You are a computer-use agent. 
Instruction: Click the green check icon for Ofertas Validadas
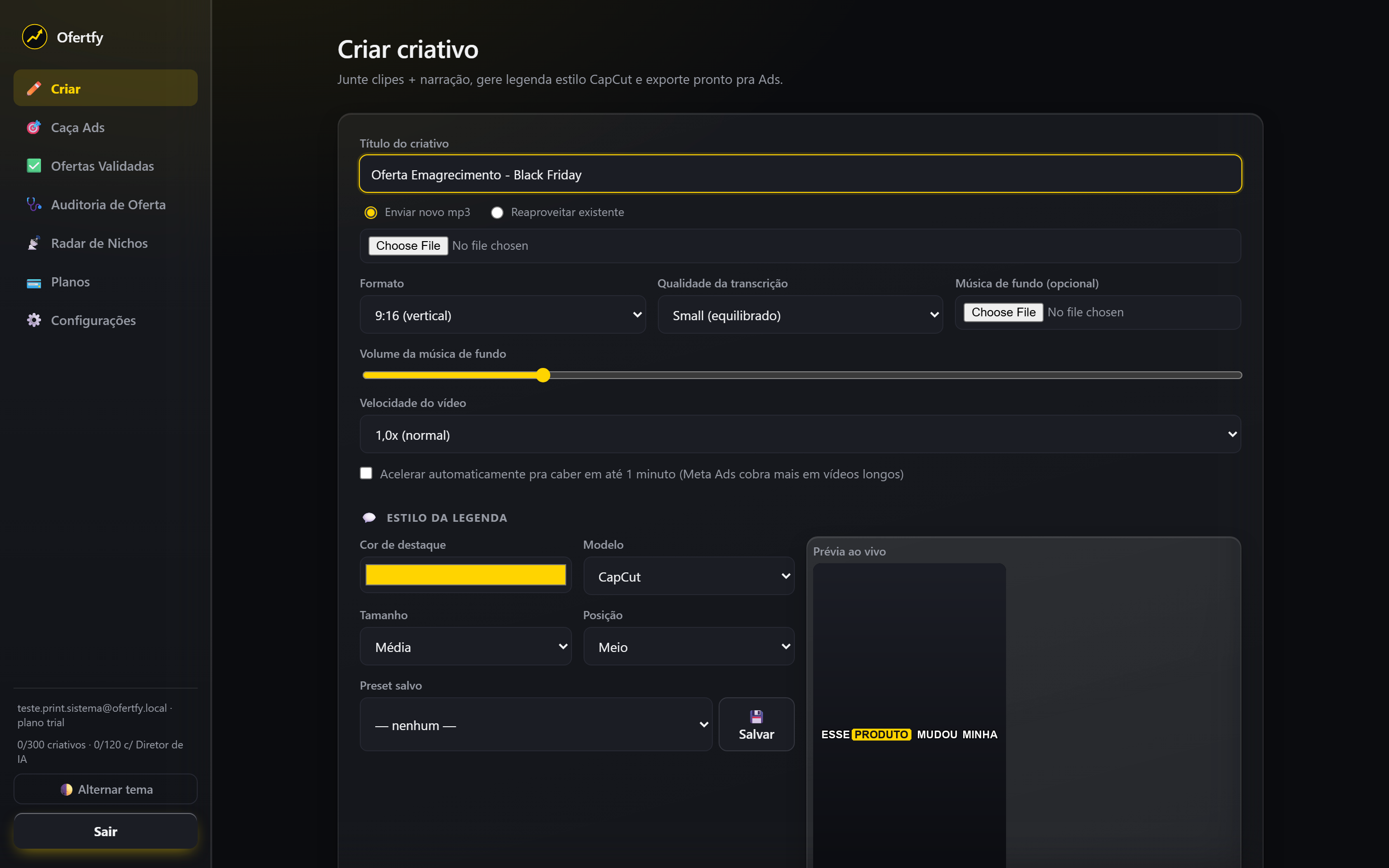pyautogui.click(x=34, y=165)
